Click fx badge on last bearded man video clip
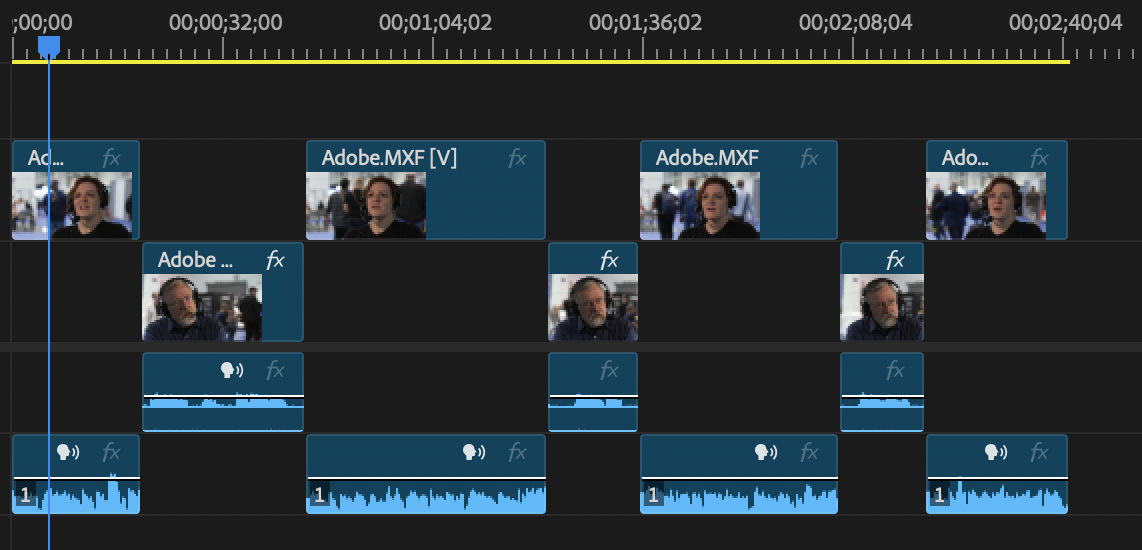Screen dimensions: 1142x550 click(x=894, y=260)
